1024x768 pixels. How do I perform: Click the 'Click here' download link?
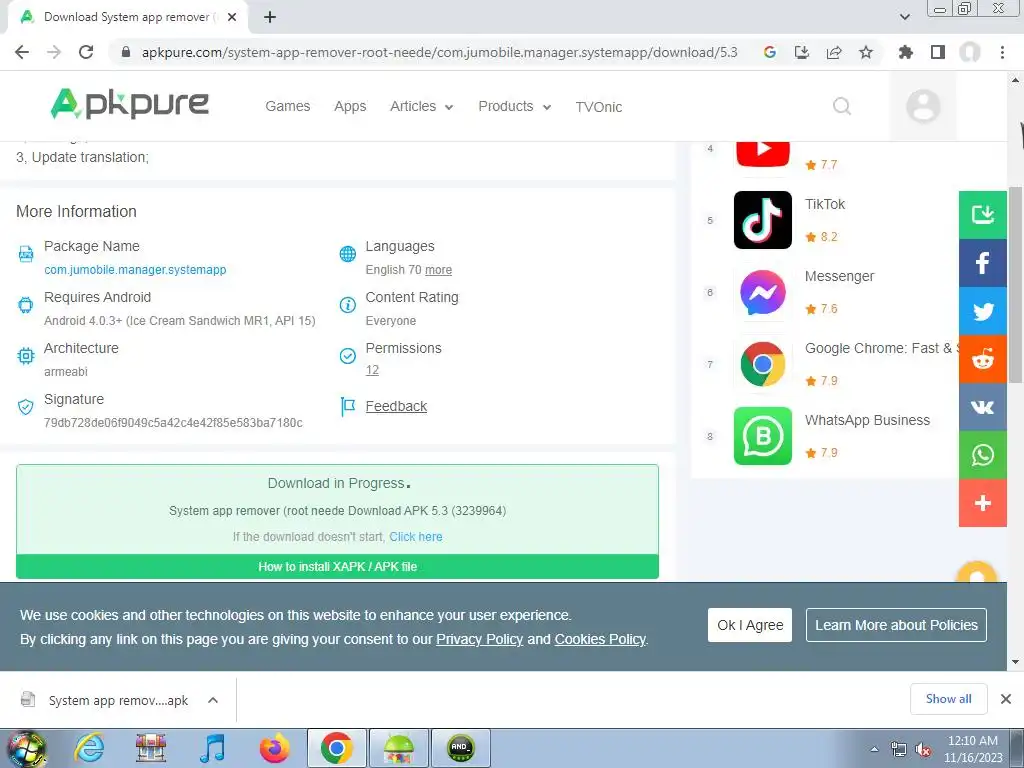416,537
